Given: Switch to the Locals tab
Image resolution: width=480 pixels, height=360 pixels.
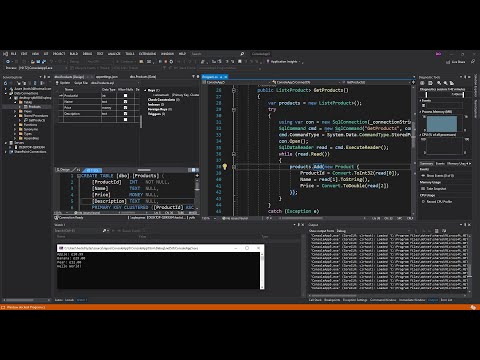Looking at the screenshot, I should pyautogui.click(x=69, y=300).
